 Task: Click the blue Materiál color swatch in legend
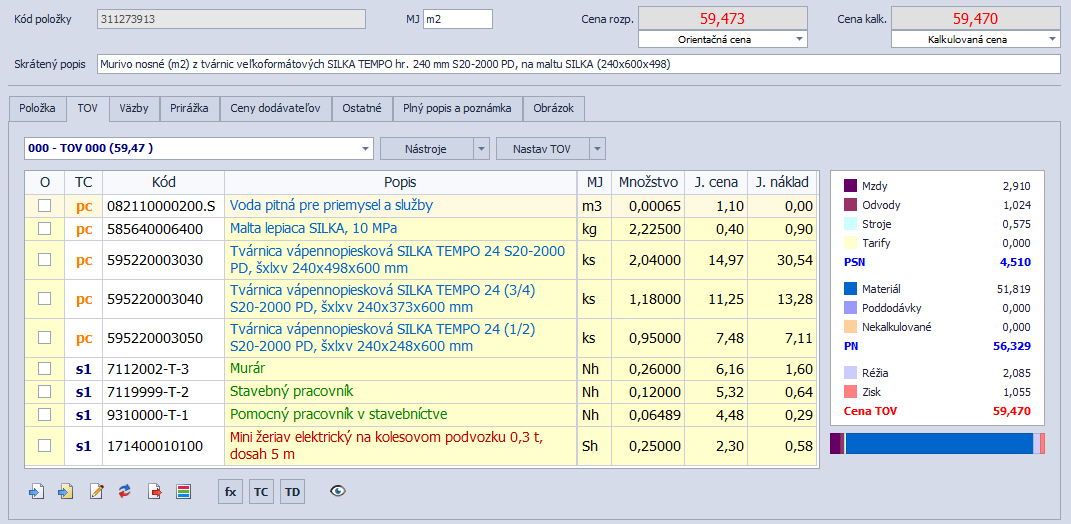tap(850, 289)
